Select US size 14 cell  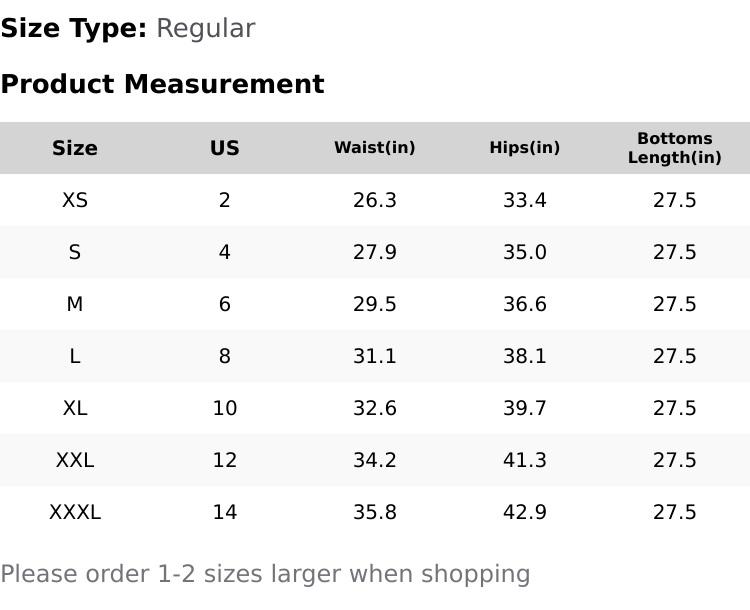[x=225, y=512]
